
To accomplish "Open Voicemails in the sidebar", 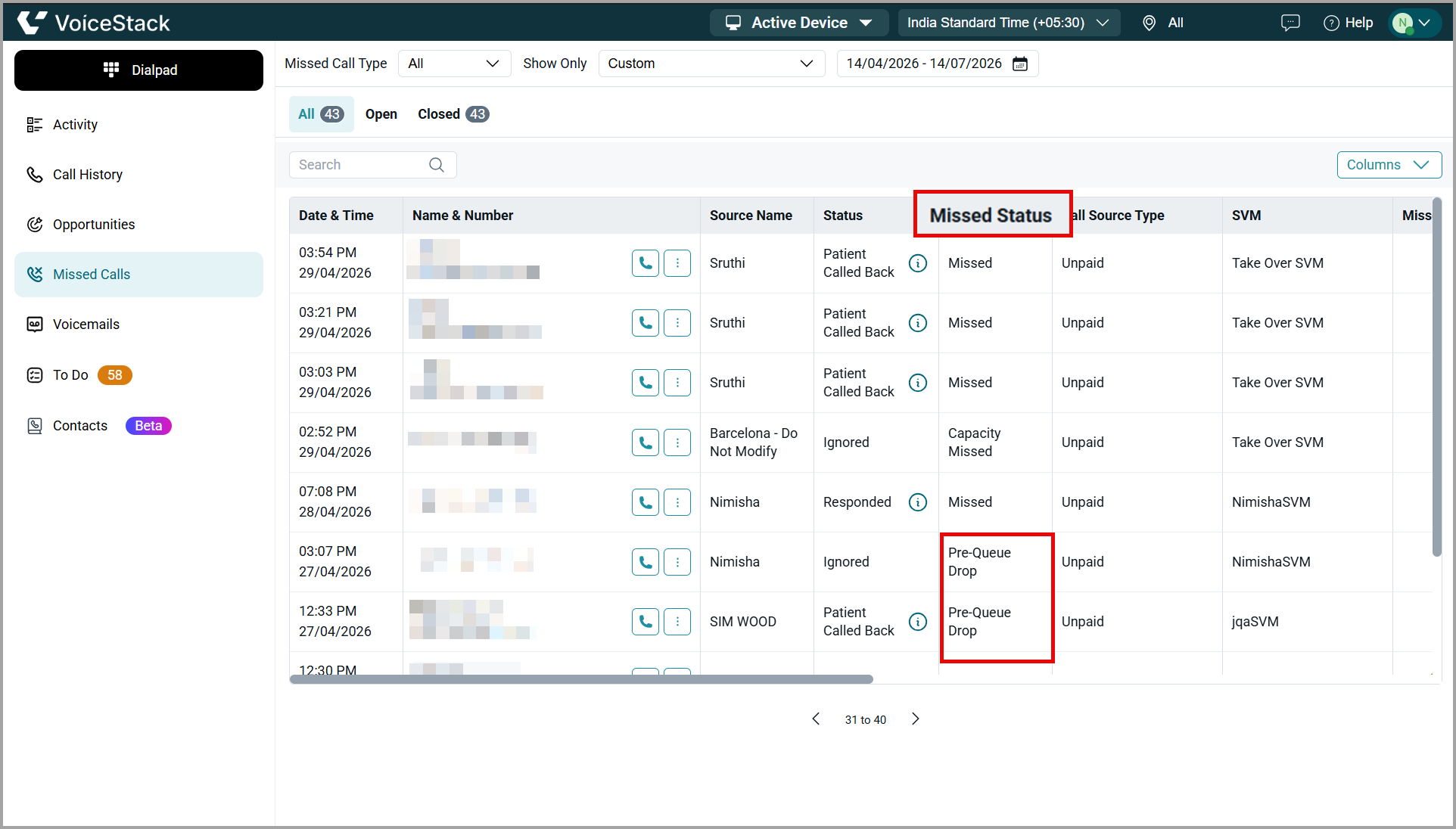I will click(x=138, y=324).
